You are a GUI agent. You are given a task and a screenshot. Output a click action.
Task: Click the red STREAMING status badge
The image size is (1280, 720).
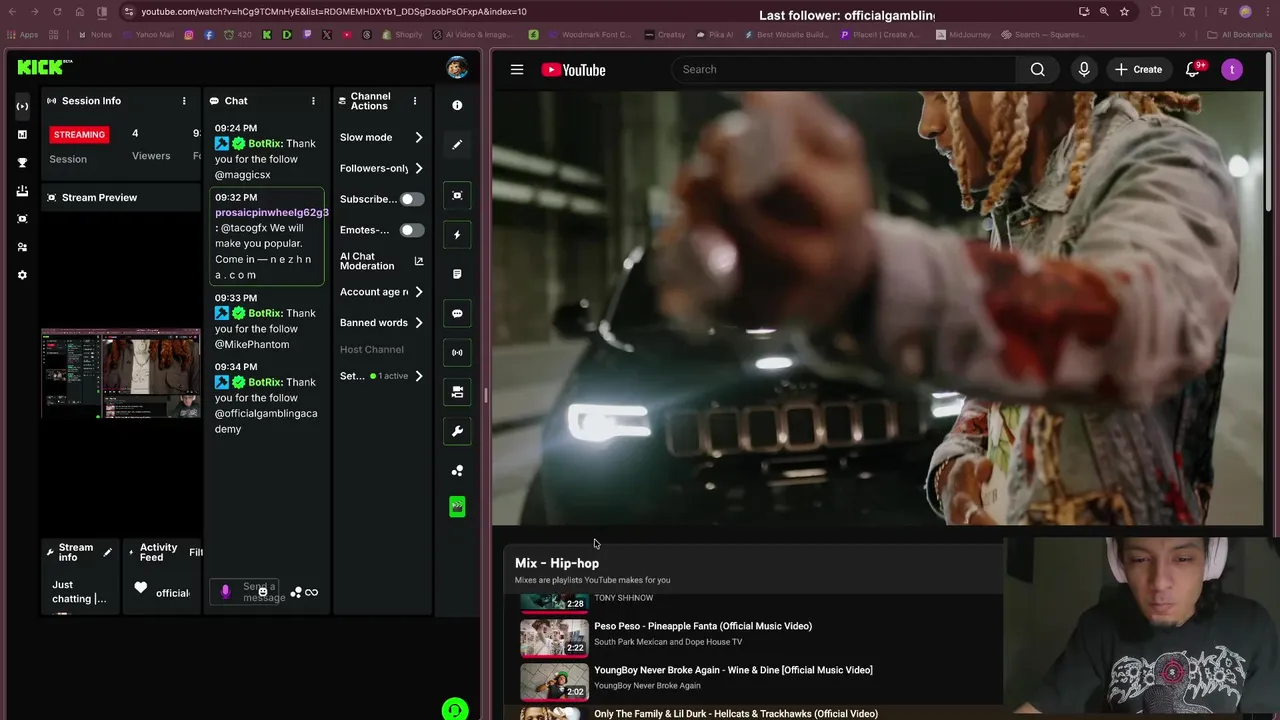pos(79,134)
